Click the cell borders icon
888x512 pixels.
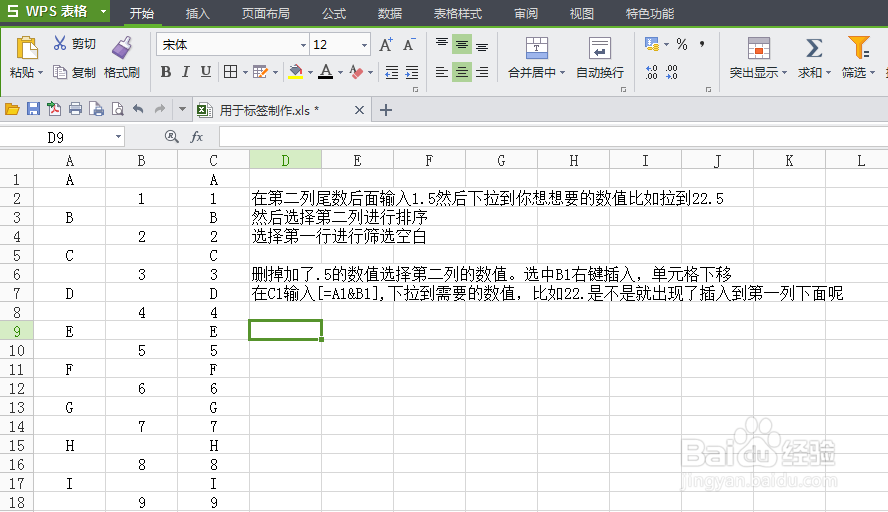click(x=230, y=72)
